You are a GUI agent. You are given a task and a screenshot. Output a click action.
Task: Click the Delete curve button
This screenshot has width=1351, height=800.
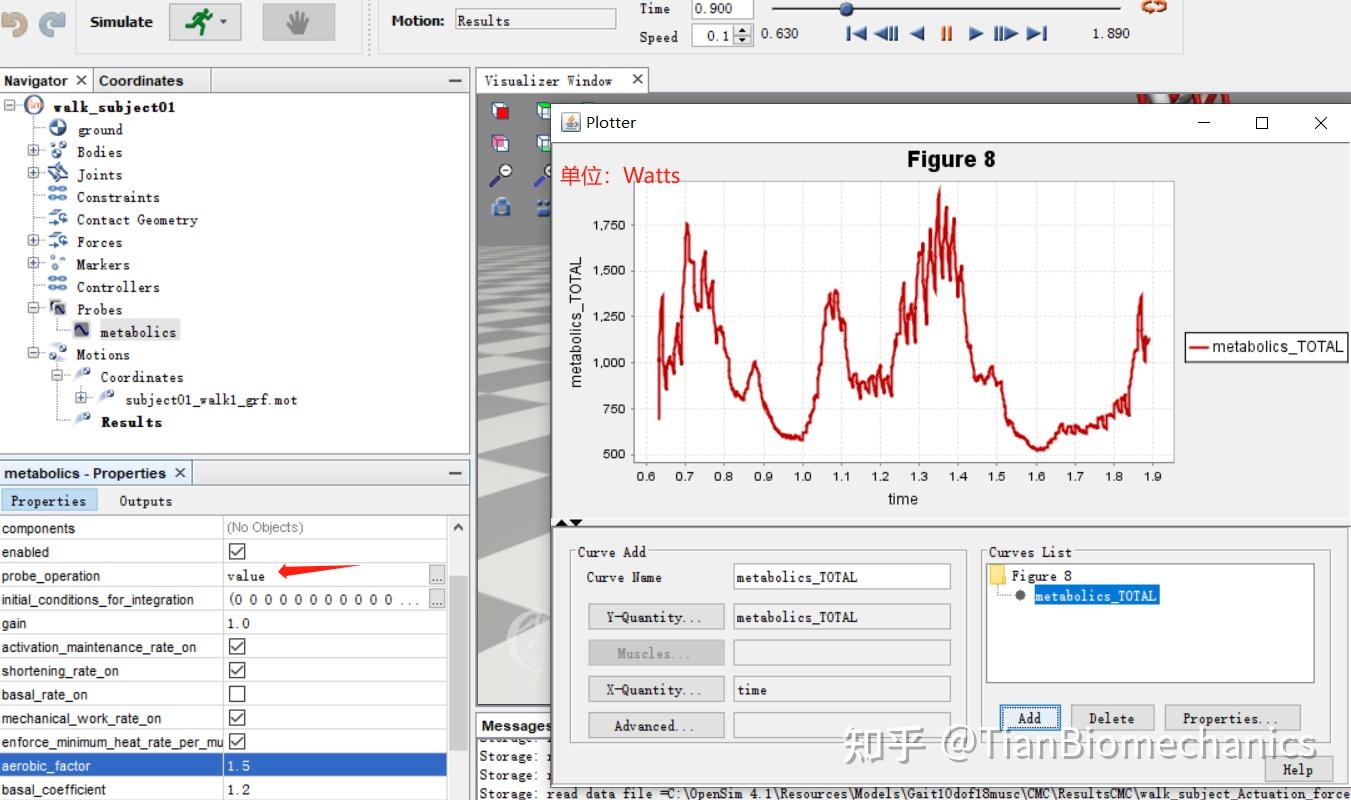1111,718
